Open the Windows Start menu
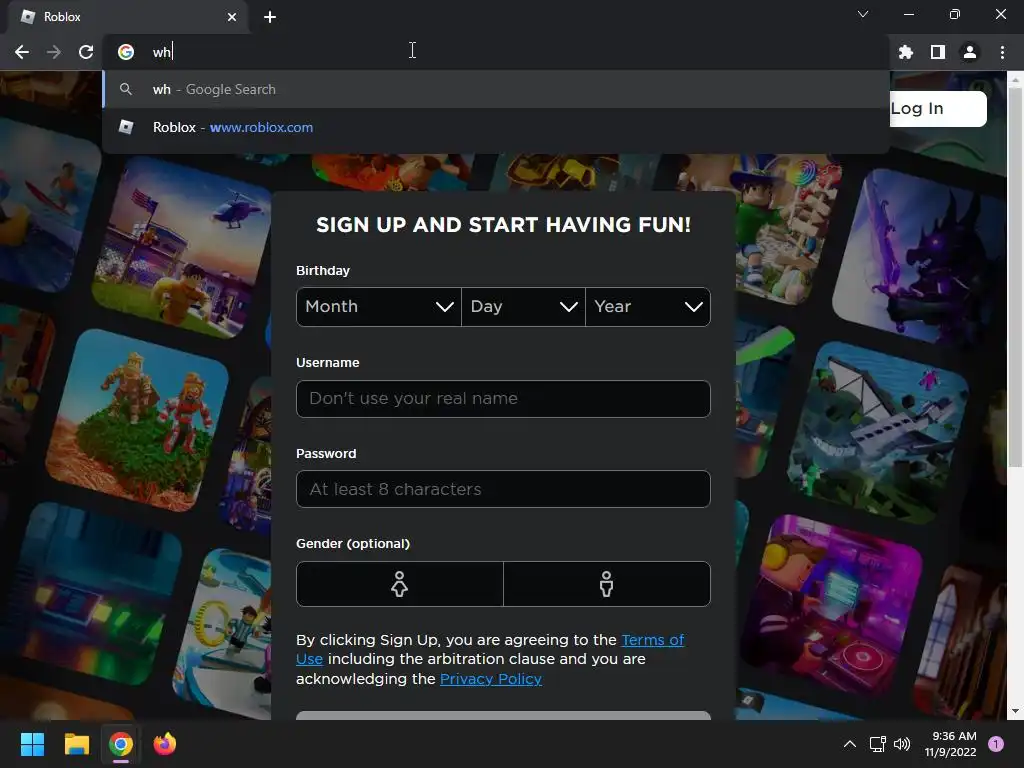 click(32, 744)
